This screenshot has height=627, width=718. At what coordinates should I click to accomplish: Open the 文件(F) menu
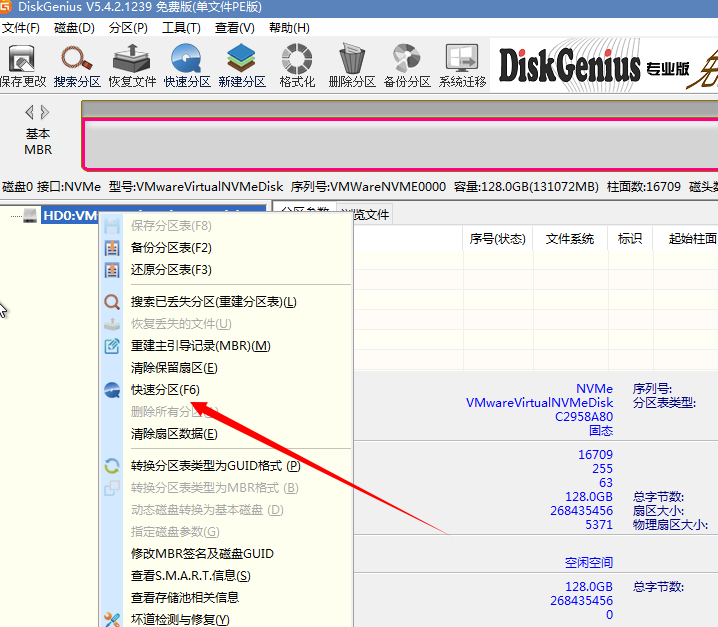pyautogui.click(x=21, y=28)
